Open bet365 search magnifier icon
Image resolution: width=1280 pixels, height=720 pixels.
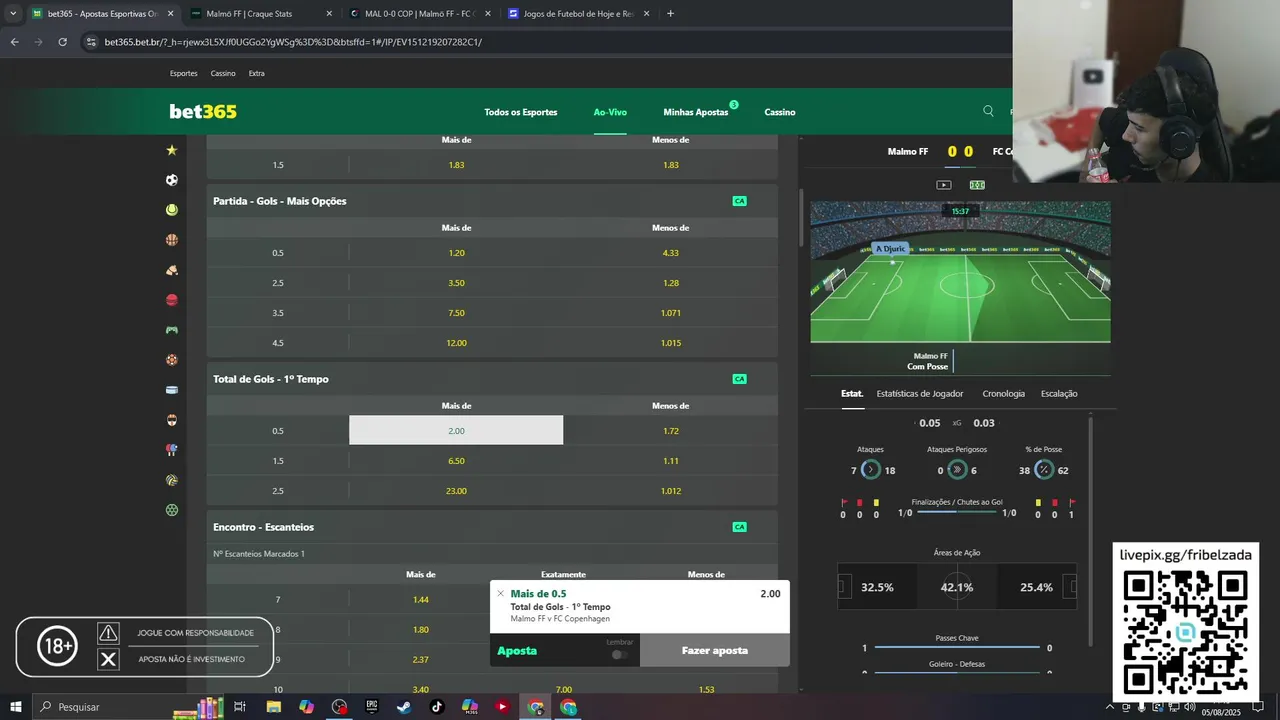(988, 111)
